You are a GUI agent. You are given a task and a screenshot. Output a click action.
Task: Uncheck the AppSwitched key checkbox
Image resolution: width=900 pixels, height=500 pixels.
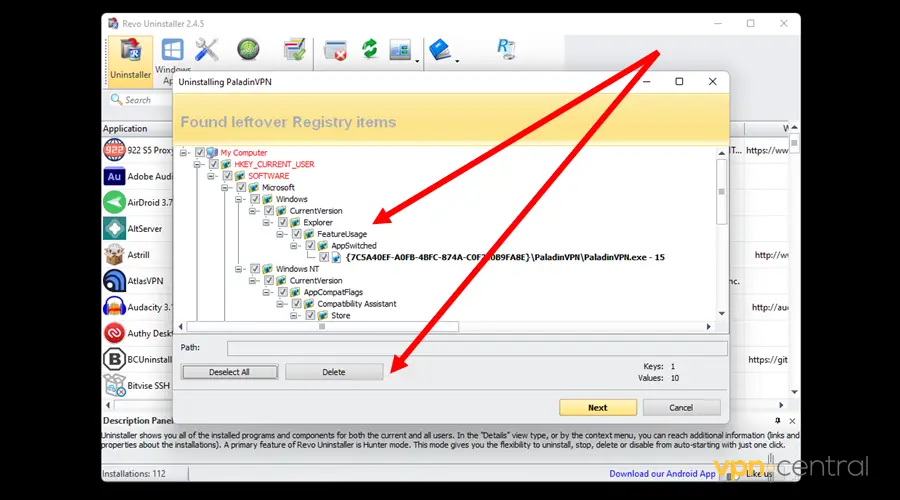310,245
